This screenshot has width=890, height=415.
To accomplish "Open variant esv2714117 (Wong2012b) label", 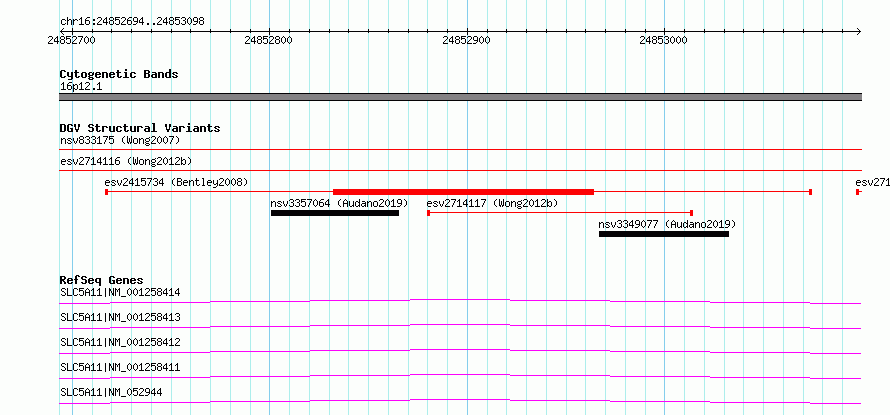I will [492, 203].
